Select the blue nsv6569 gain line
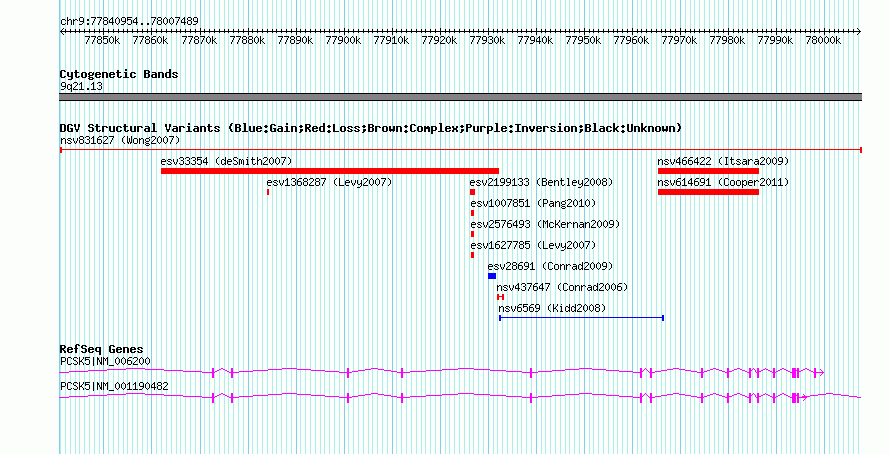 pyautogui.click(x=581, y=318)
